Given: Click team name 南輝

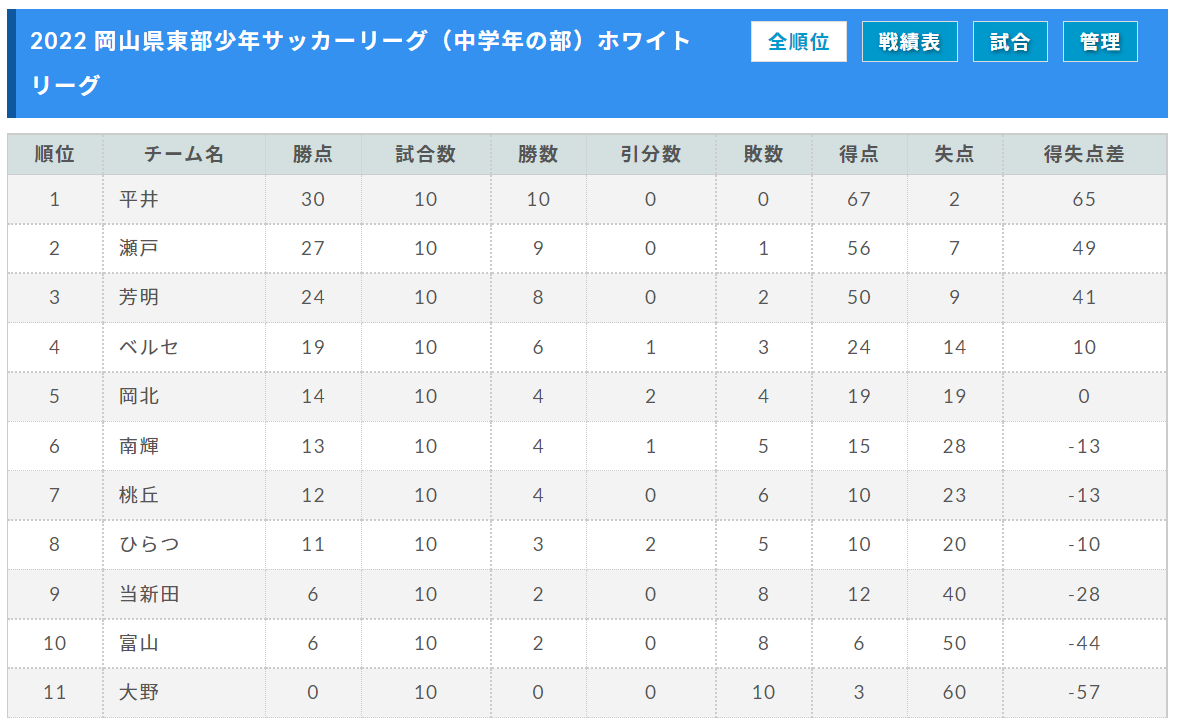Looking at the screenshot, I should [139, 446].
